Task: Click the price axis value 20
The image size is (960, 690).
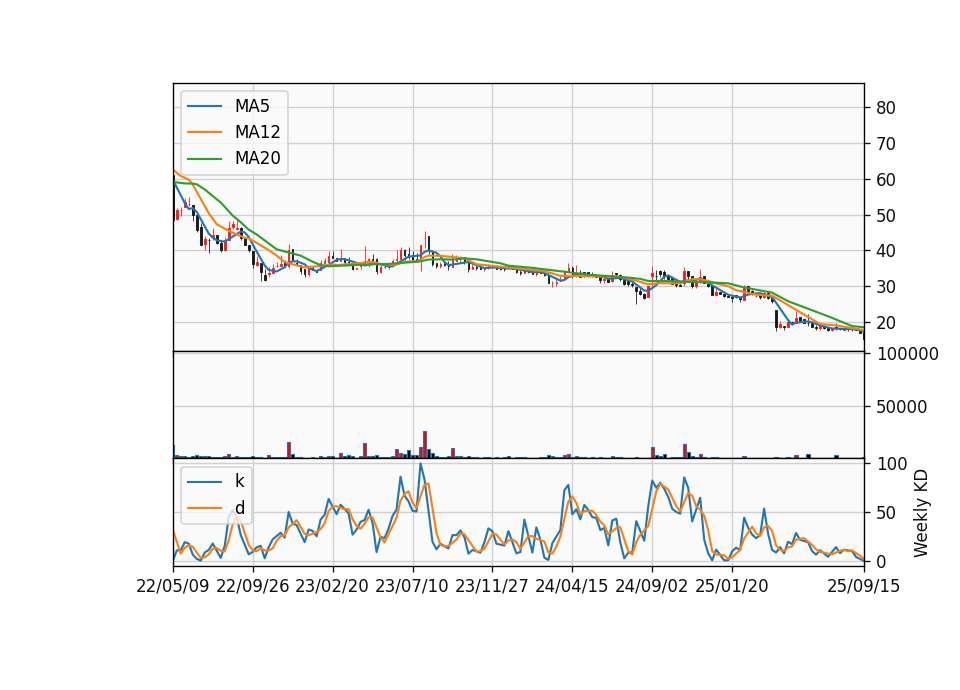Action: pyautogui.click(x=886, y=323)
